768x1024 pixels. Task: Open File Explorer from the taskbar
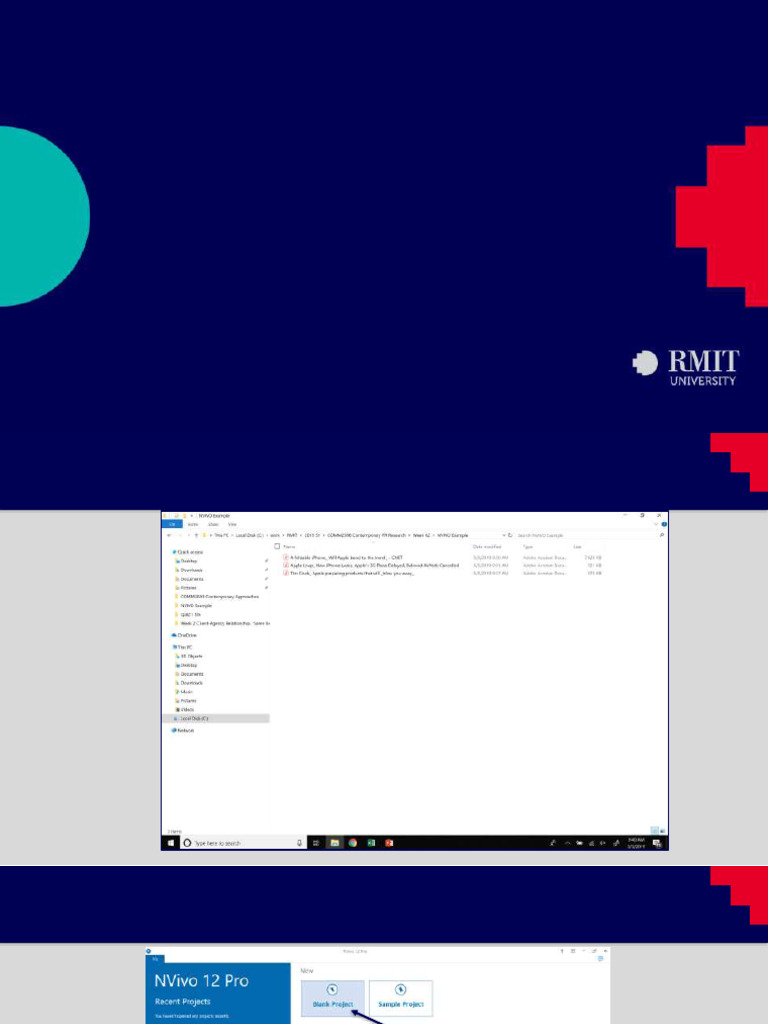(x=334, y=843)
